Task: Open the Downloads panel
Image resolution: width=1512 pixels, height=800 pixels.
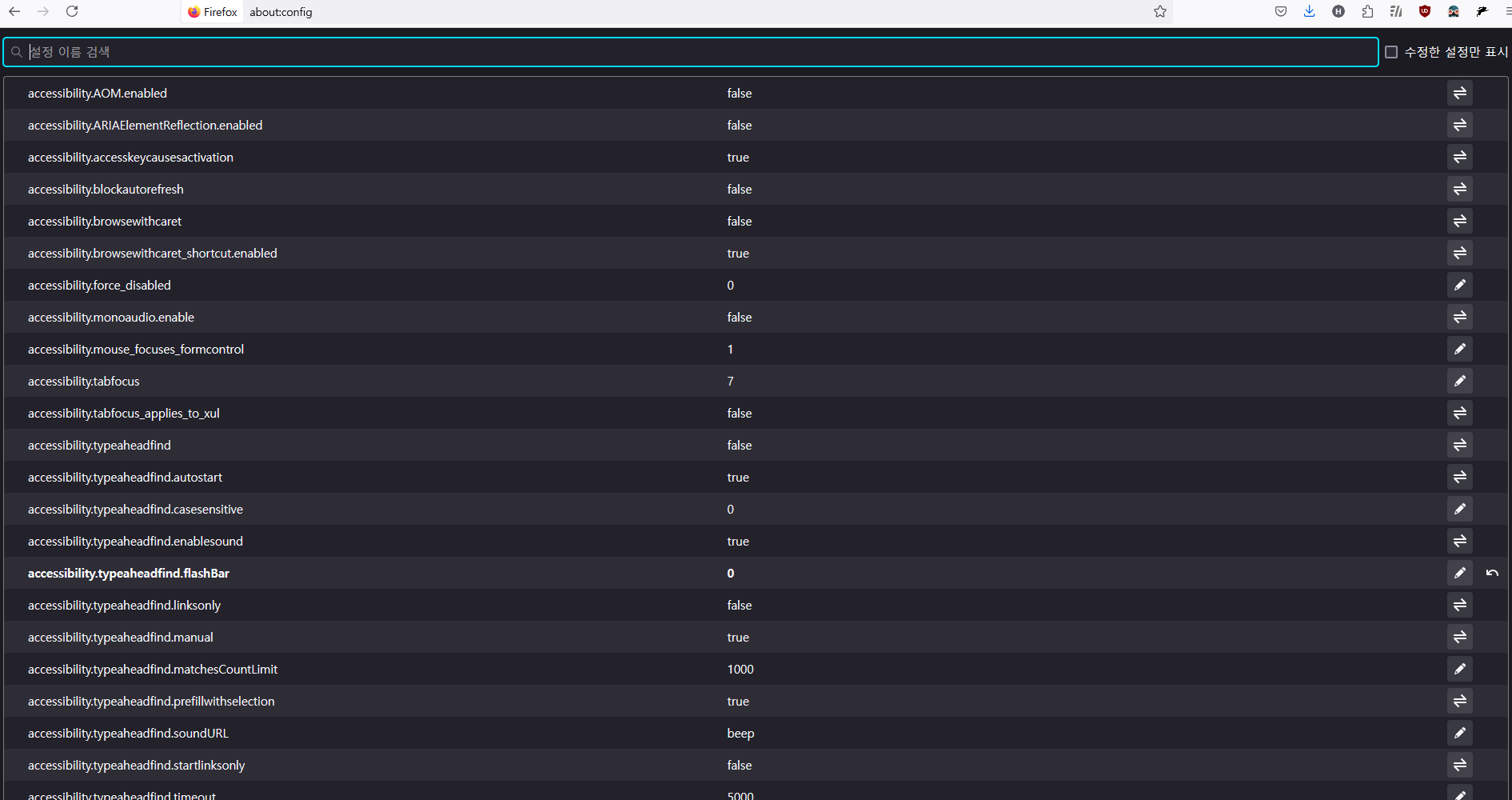Action: 1310,11
